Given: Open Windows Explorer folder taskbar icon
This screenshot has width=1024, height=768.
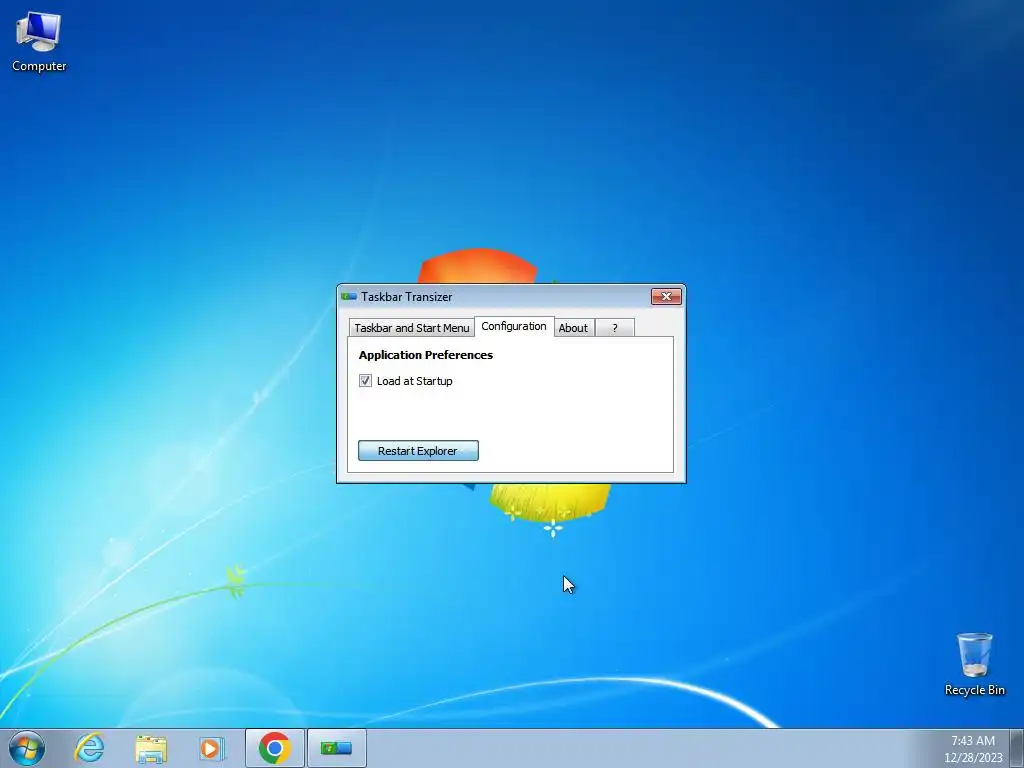Looking at the screenshot, I should tap(151, 748).
